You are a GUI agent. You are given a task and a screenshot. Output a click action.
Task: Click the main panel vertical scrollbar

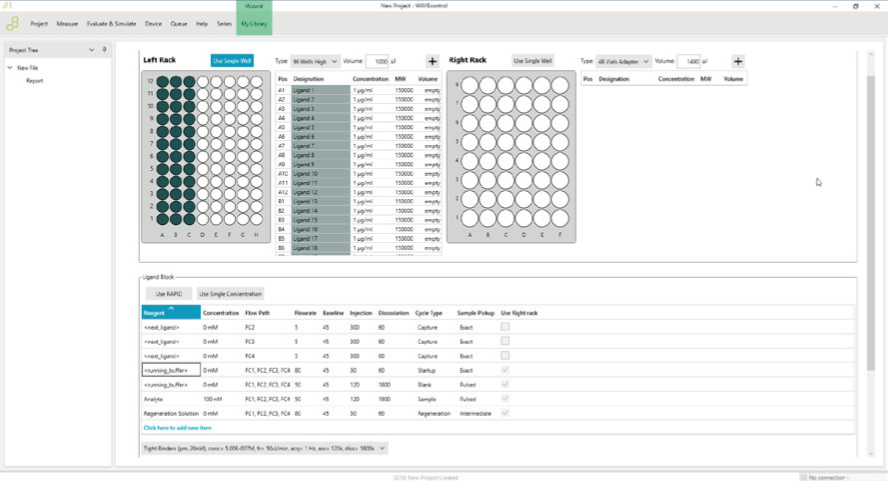pyautogui.click(x=870, y=221)
